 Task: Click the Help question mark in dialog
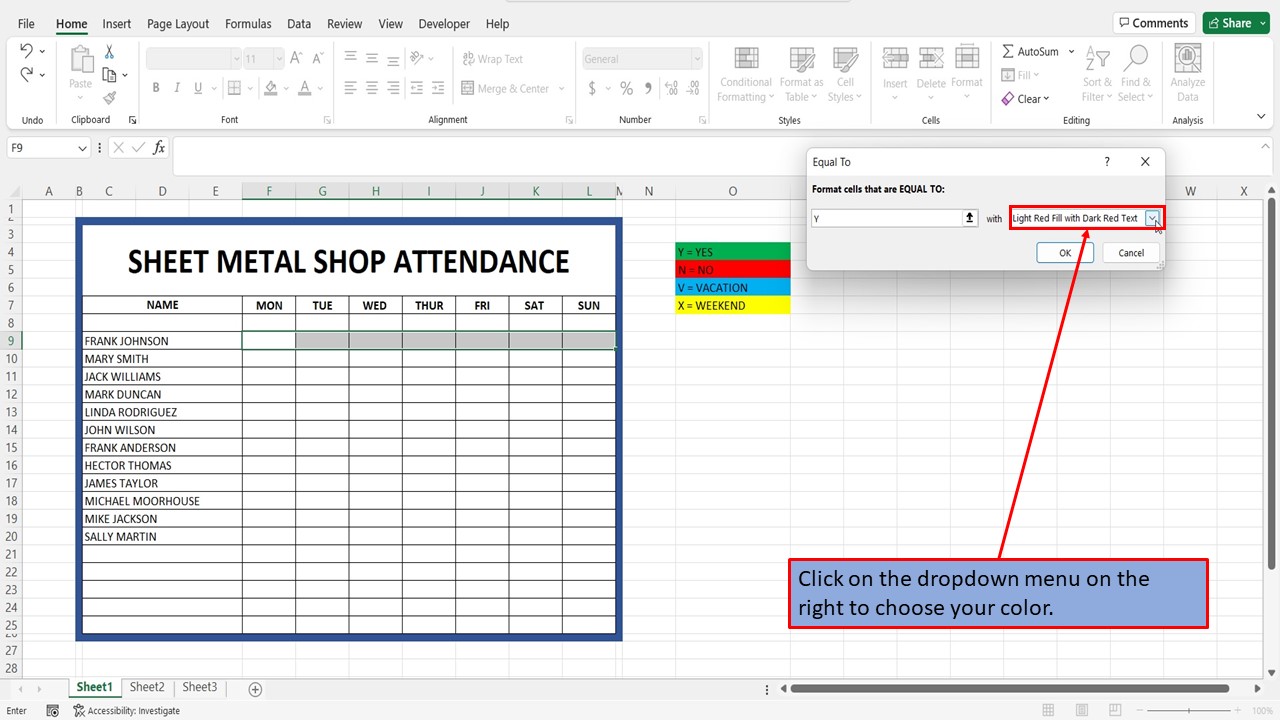click(x=1107, y=162)
